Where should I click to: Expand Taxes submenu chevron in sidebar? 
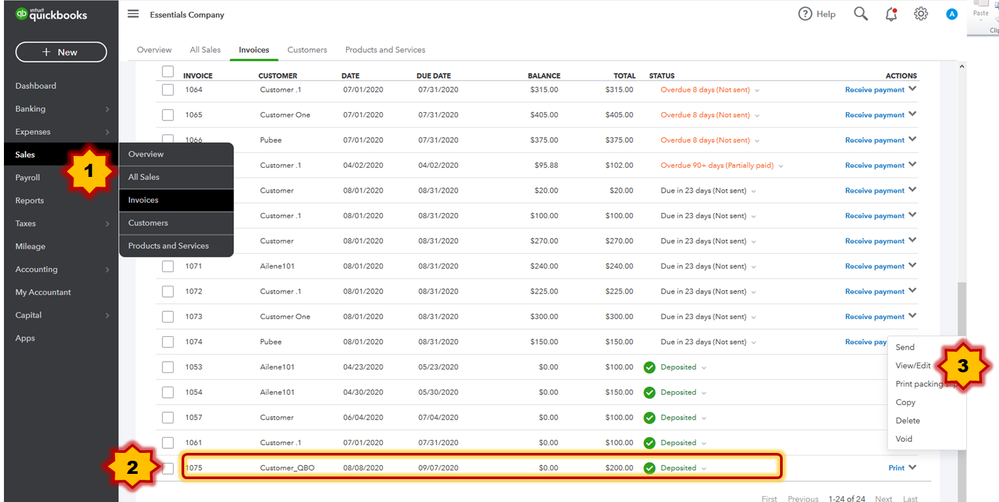coord(107,224)
